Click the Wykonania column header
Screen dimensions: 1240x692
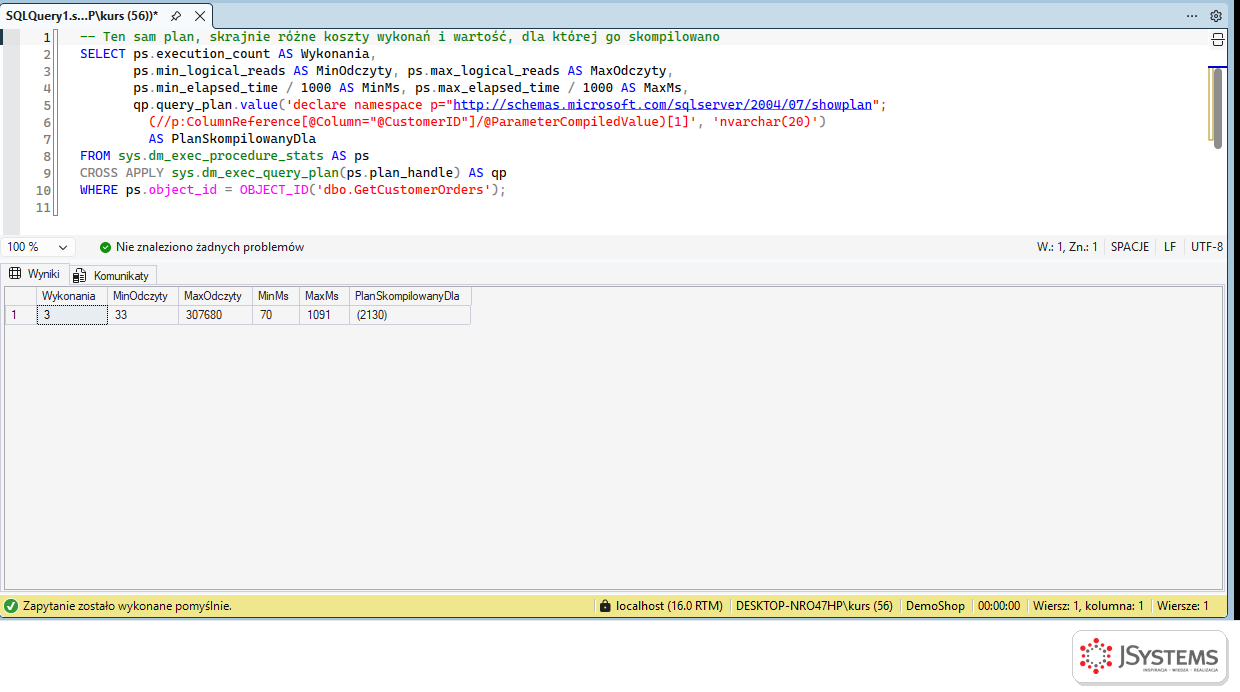[72, 296]
